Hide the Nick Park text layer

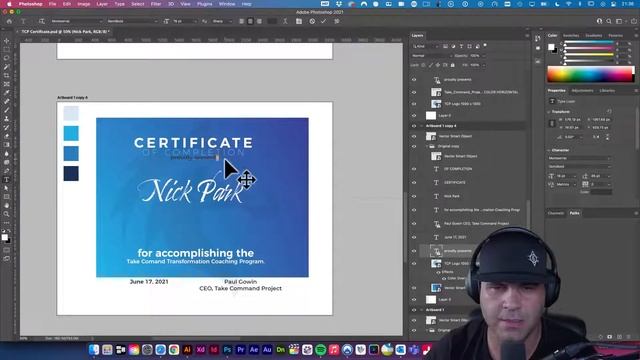click(x=414, y=196)
